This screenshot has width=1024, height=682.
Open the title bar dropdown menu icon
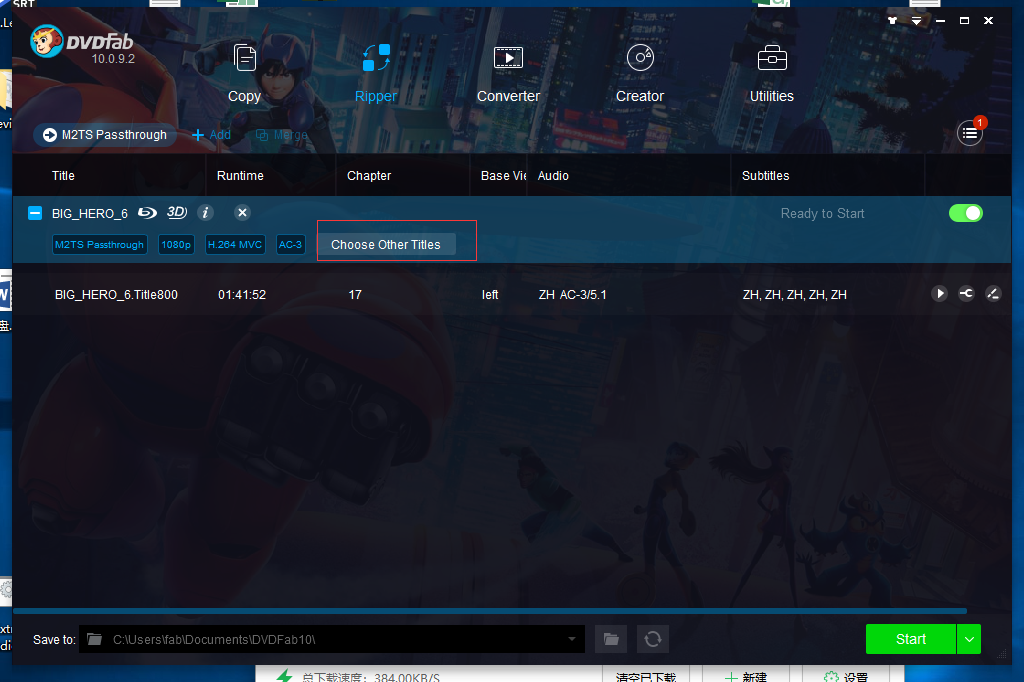pos(916,21)
